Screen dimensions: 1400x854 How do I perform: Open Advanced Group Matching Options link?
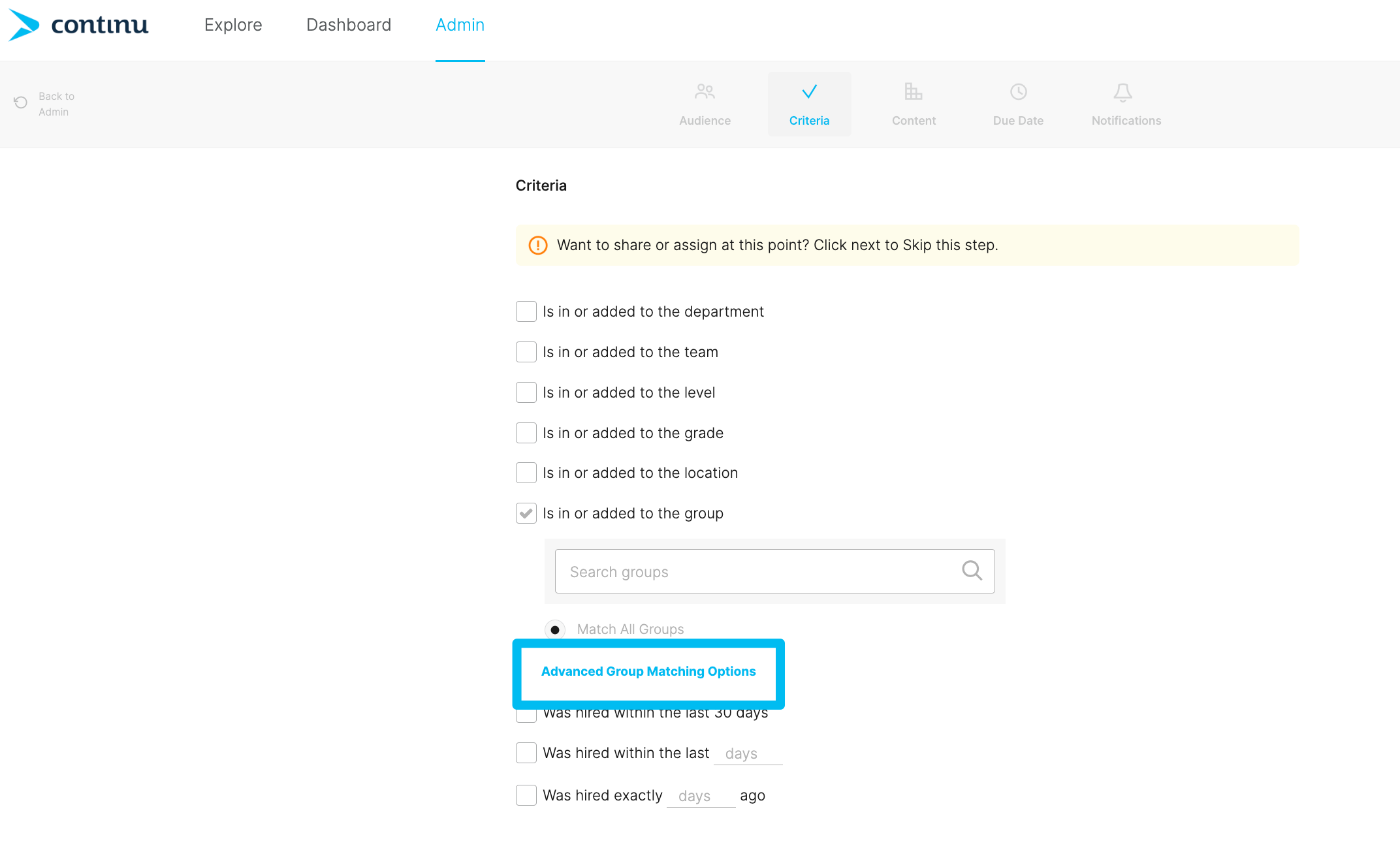[648, 671]
